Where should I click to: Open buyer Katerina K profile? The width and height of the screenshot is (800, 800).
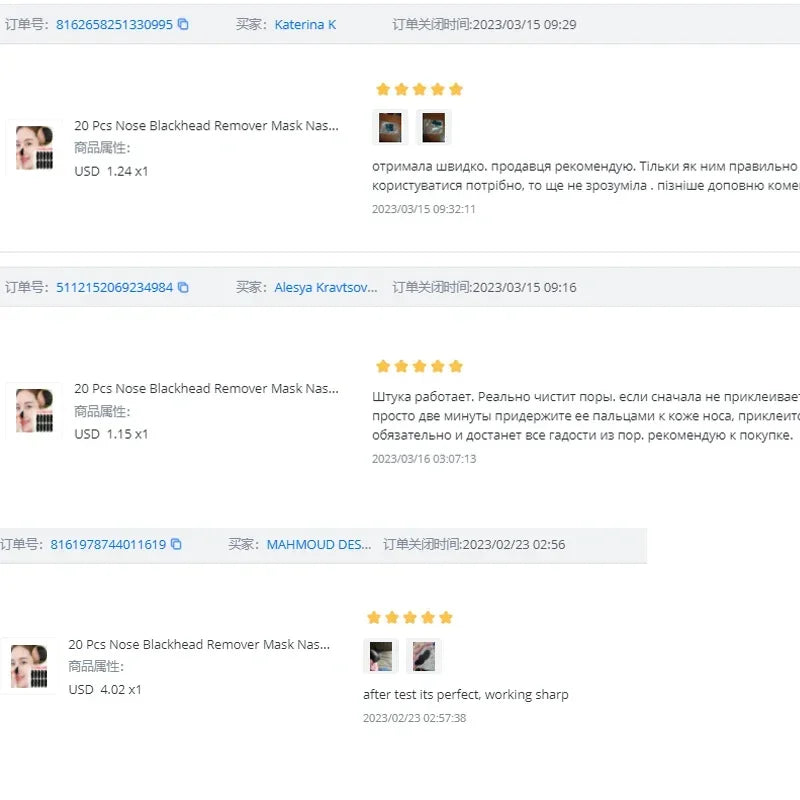[305, 24]
